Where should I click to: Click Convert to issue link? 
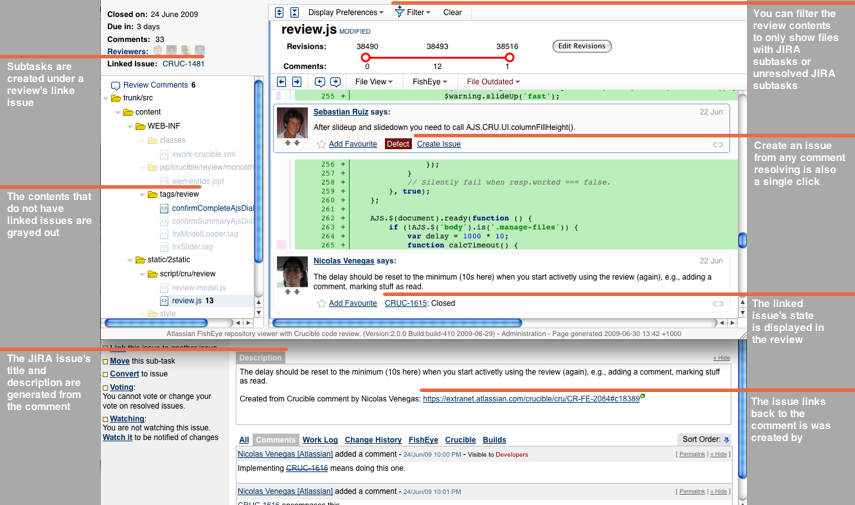[x=124, y=374]
